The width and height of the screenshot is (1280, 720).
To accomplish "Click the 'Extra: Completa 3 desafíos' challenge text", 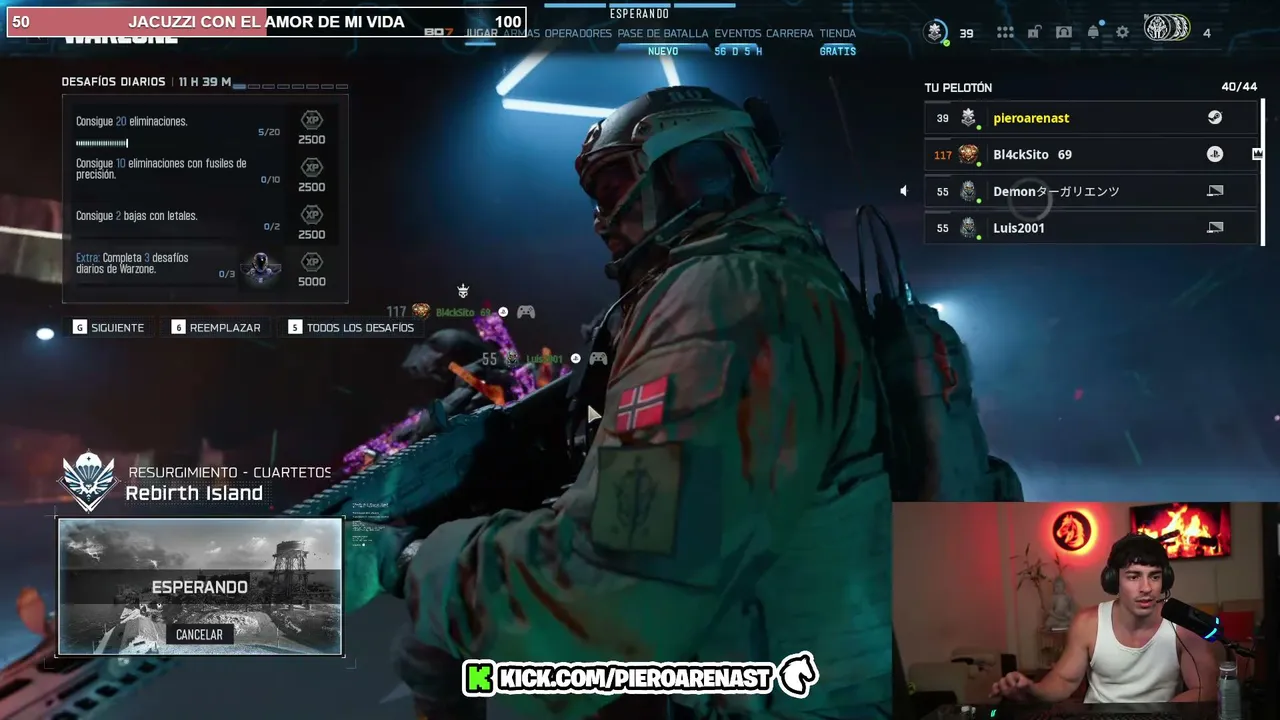I will 132,263.
